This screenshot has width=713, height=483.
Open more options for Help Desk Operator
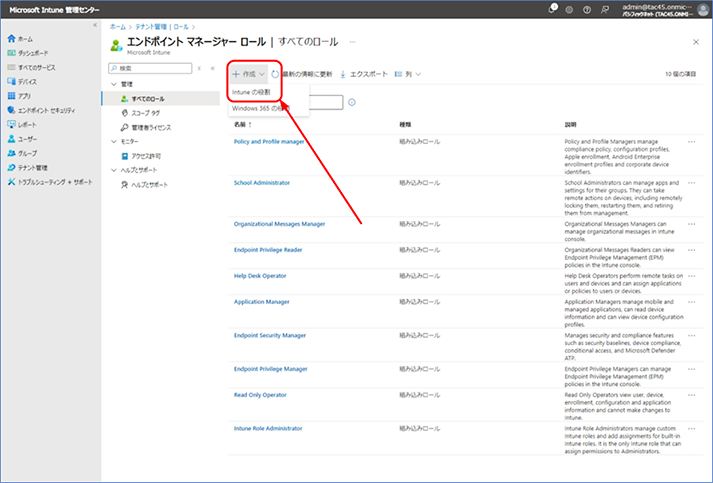(x=691, y=276)
